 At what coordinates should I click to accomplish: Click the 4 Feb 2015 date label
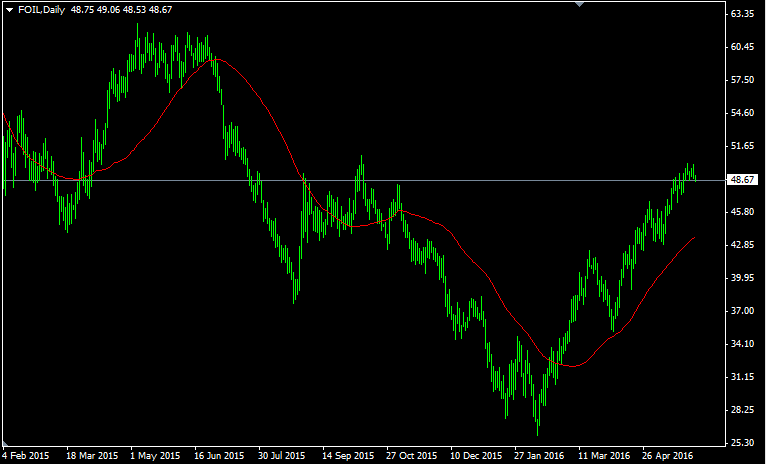click(x=26, y=456)
